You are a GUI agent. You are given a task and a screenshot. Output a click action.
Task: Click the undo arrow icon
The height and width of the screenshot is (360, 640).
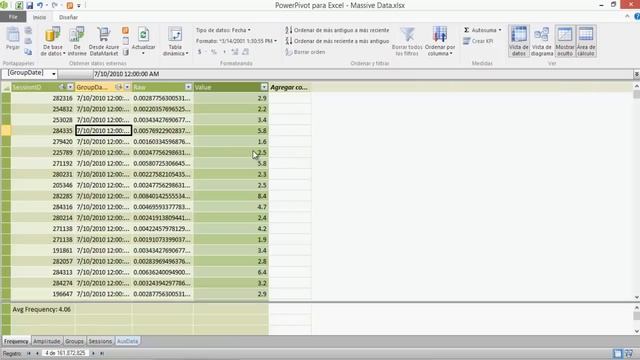(40, 5)
